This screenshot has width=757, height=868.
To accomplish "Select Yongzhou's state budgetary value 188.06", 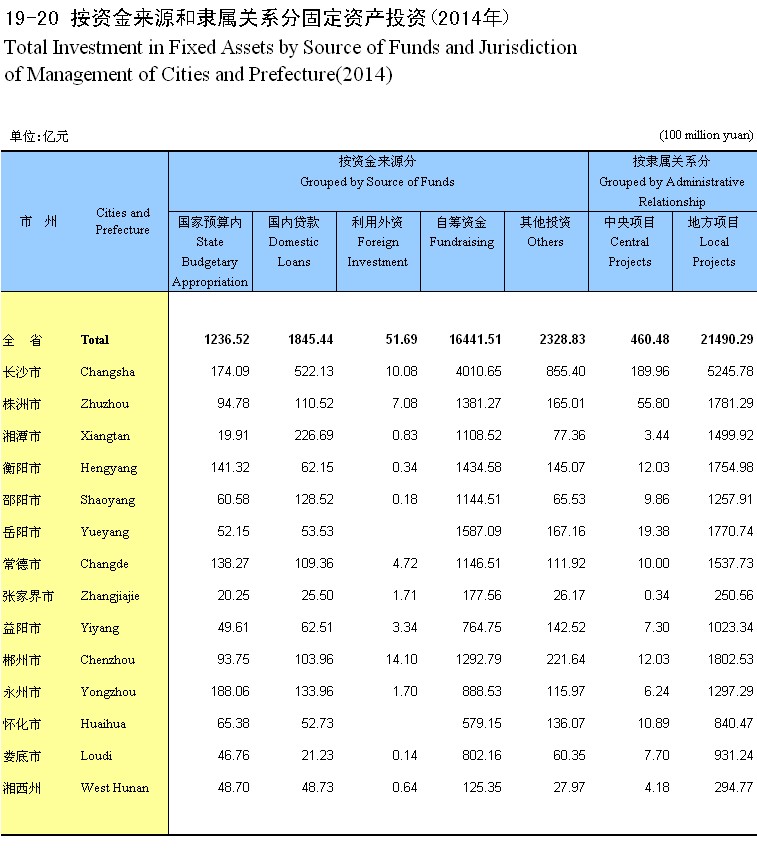I will click(x=228, y=692).
